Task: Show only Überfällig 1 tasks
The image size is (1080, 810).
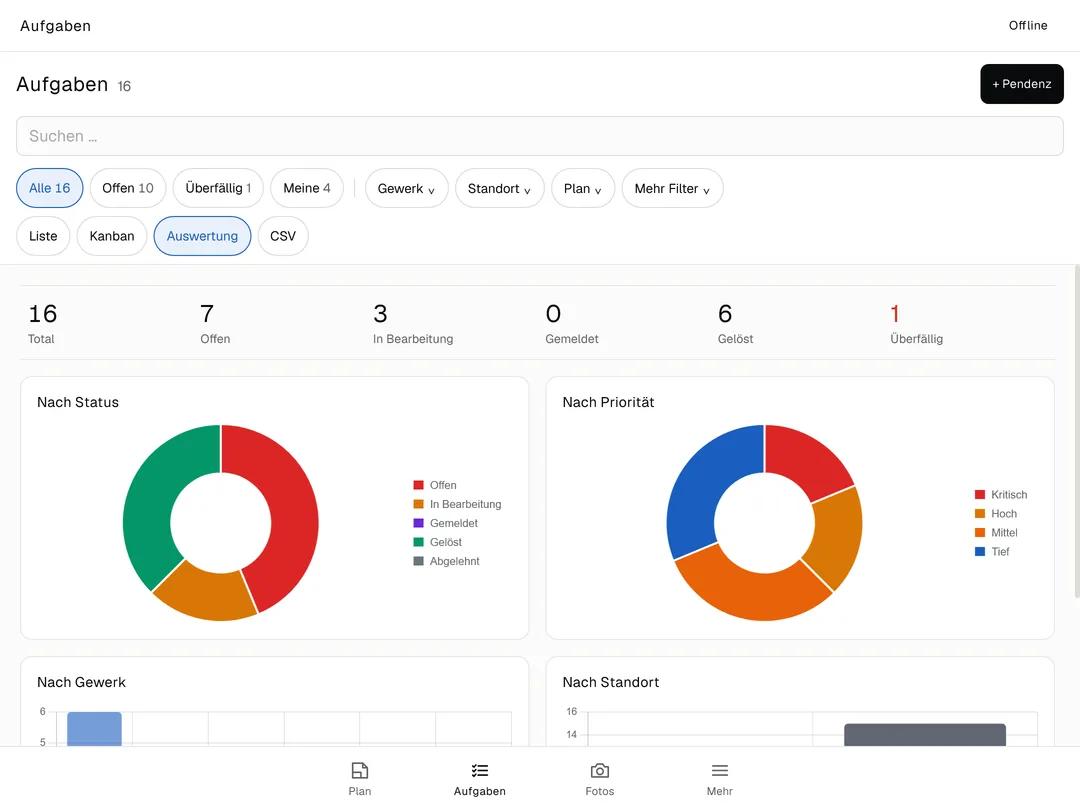Action: click(218, 188)
